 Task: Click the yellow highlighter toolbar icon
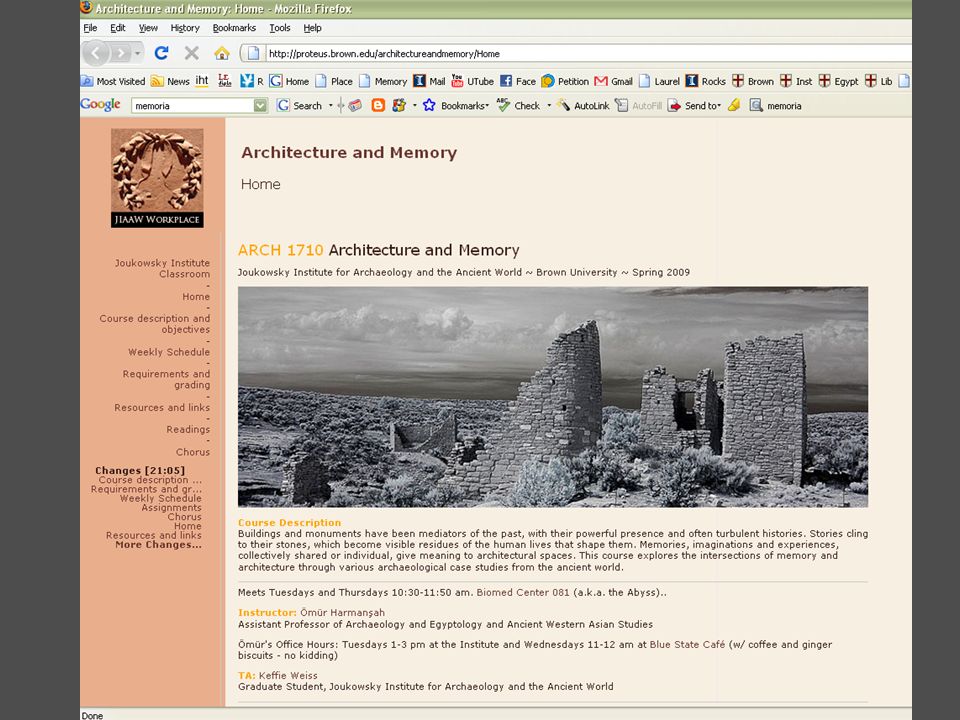(733, 105)
